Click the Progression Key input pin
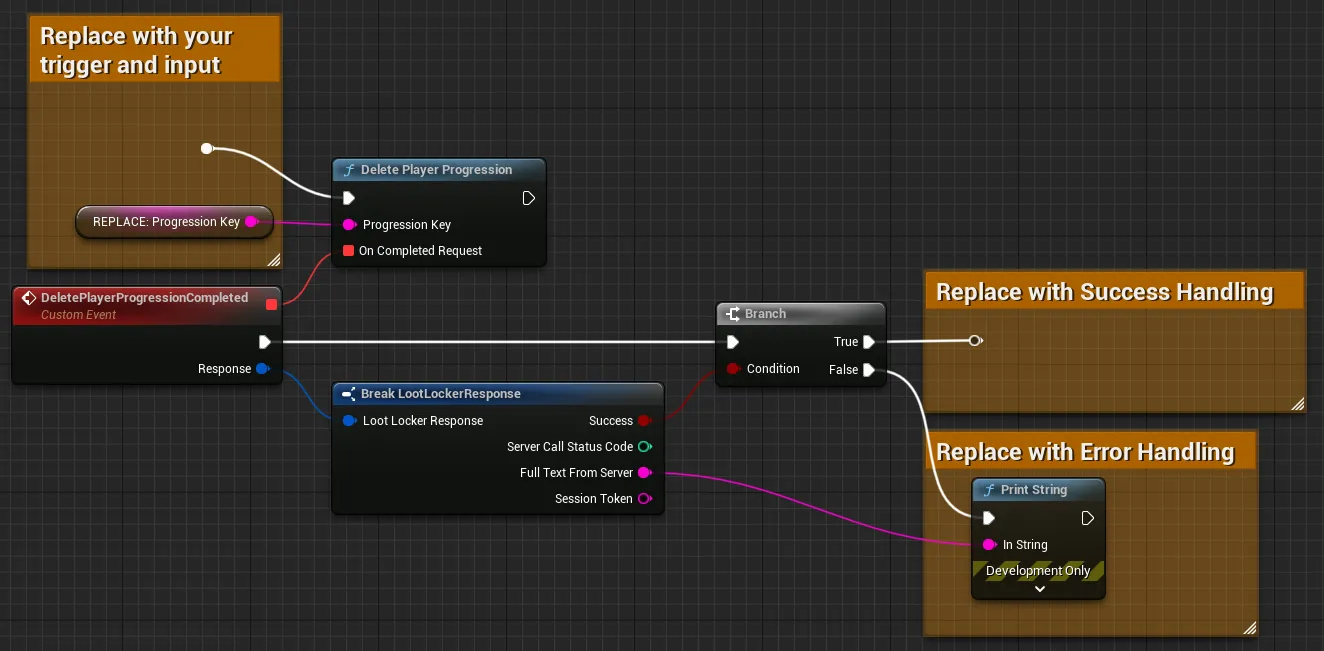 [349, 225]
